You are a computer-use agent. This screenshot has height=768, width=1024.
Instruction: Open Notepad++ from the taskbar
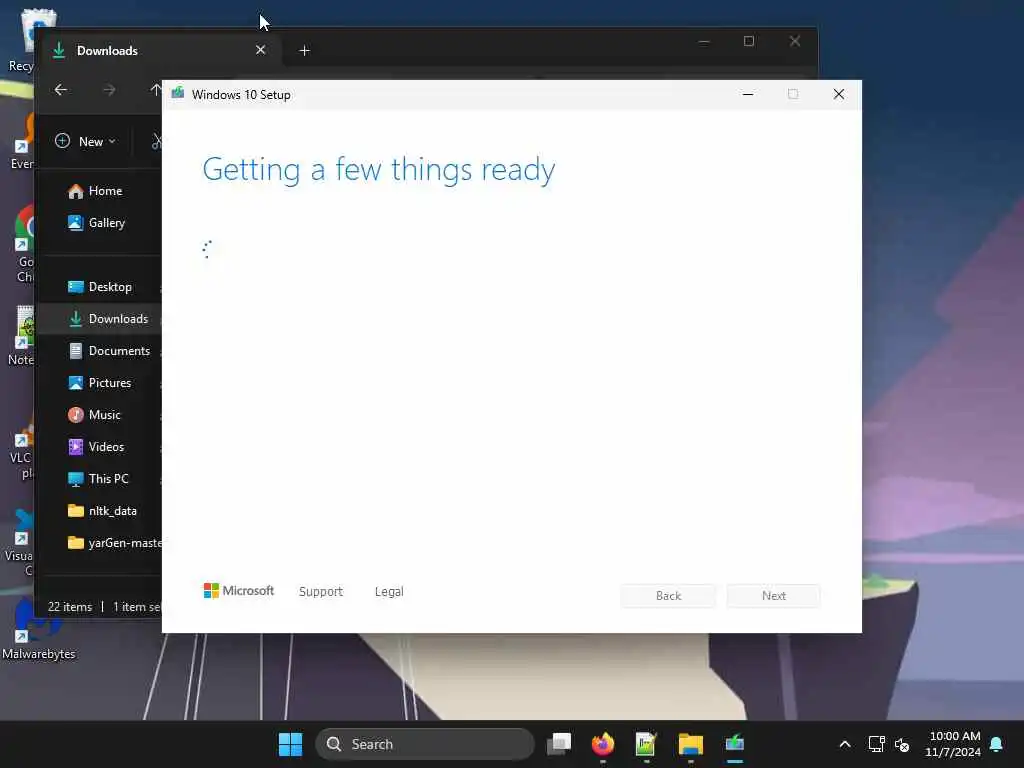click(x=647, y=744)
